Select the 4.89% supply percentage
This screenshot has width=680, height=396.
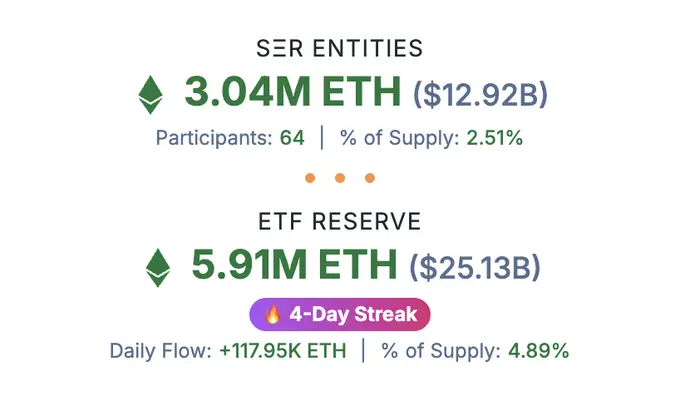(x=538, y=350)
